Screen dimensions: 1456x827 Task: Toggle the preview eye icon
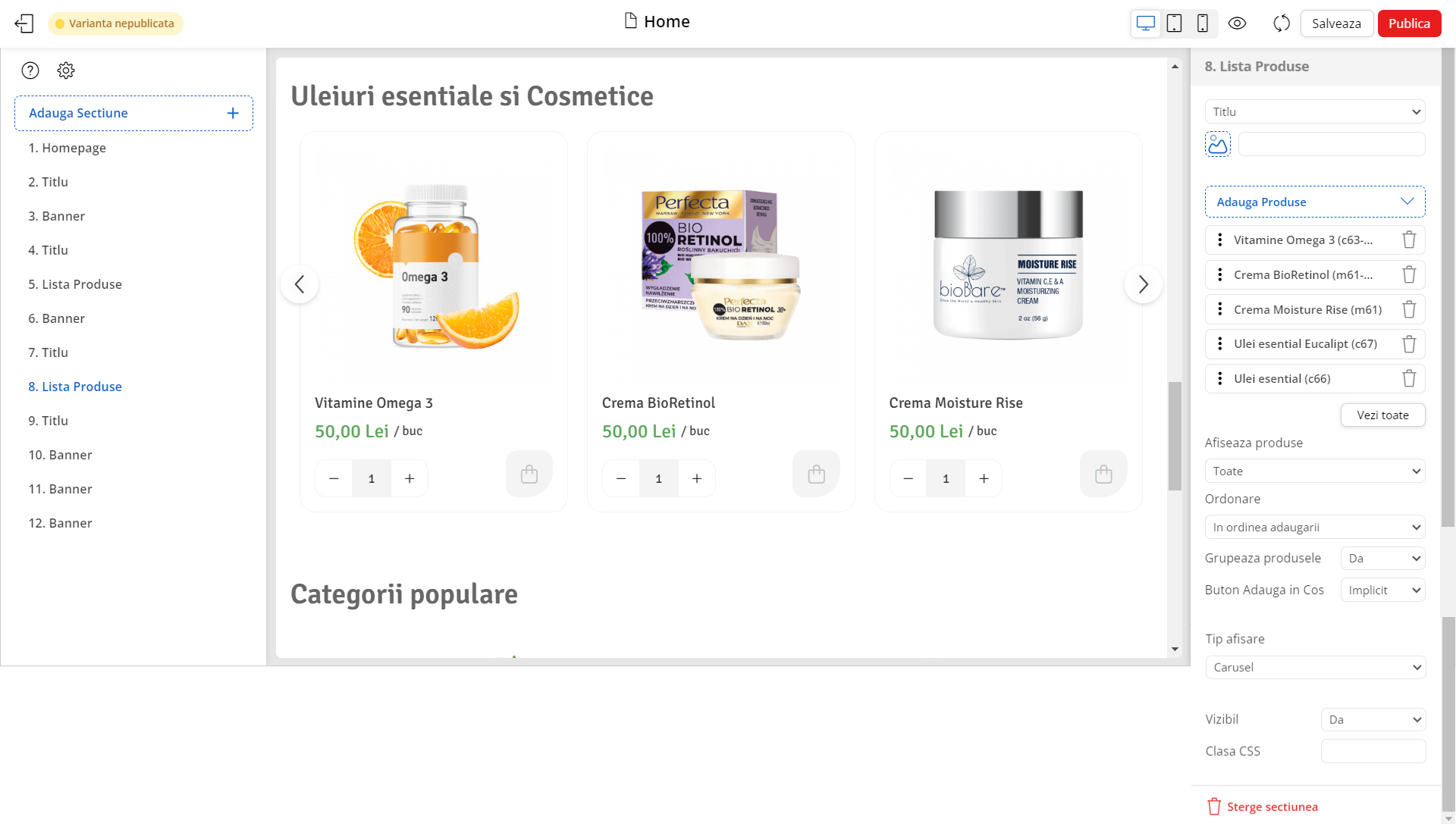1237,23
